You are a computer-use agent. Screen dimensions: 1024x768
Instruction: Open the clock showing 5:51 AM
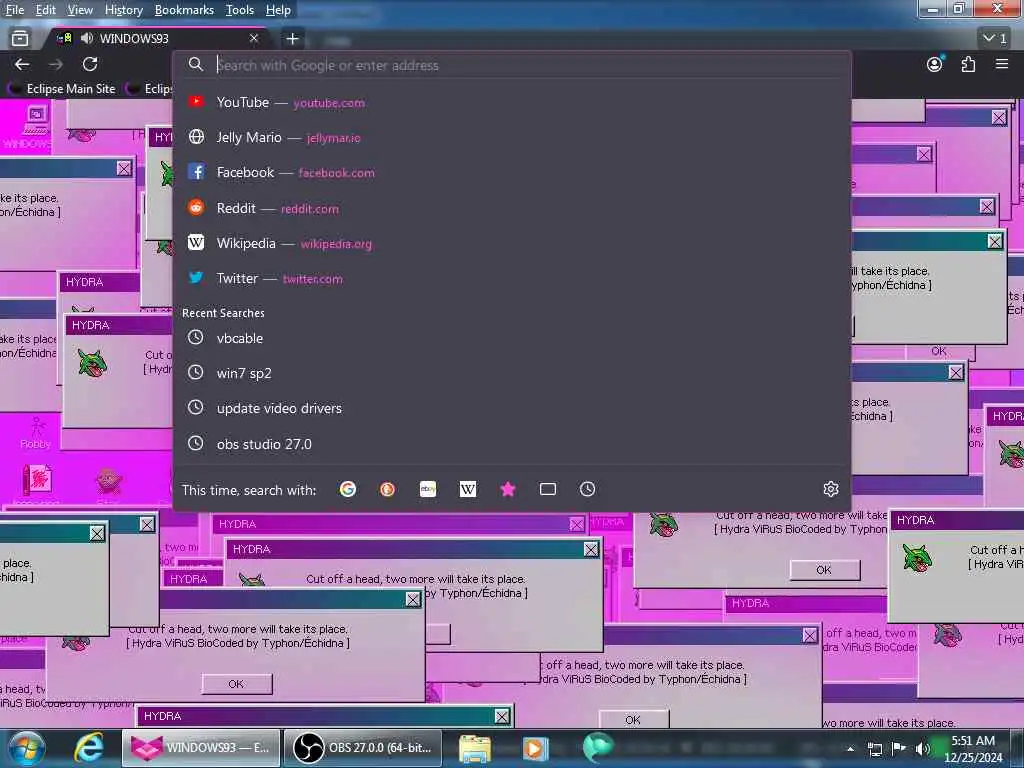pos(973,749)
